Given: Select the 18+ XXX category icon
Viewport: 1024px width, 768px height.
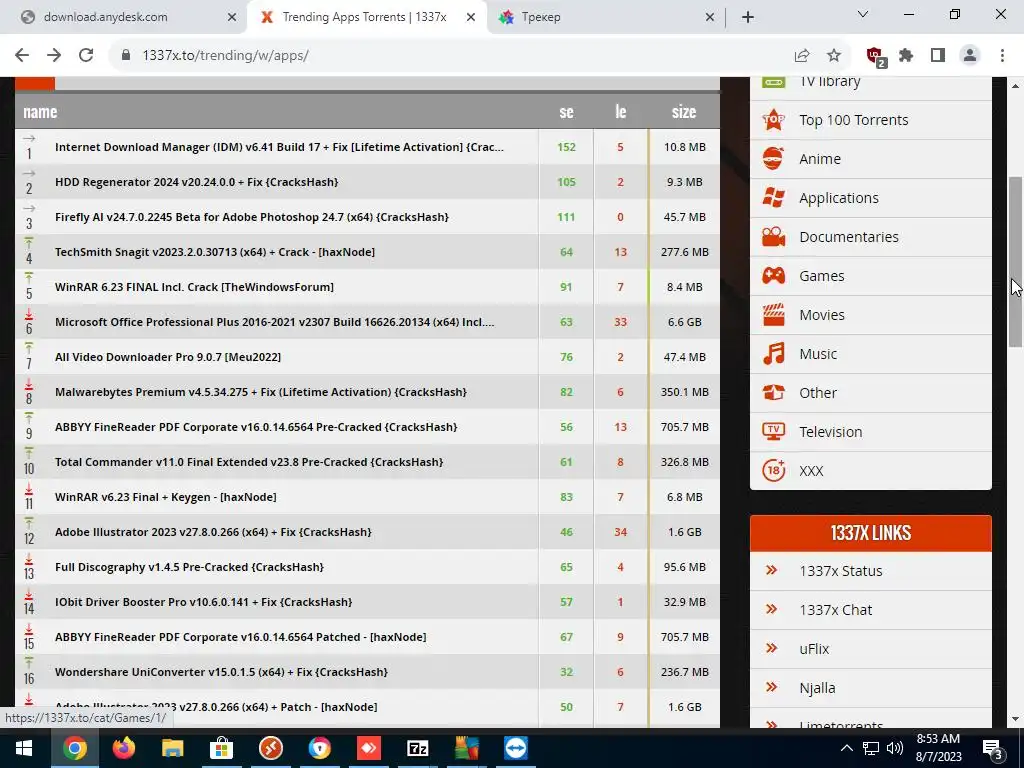Looking at the screenshot, I should click(773, 471).
